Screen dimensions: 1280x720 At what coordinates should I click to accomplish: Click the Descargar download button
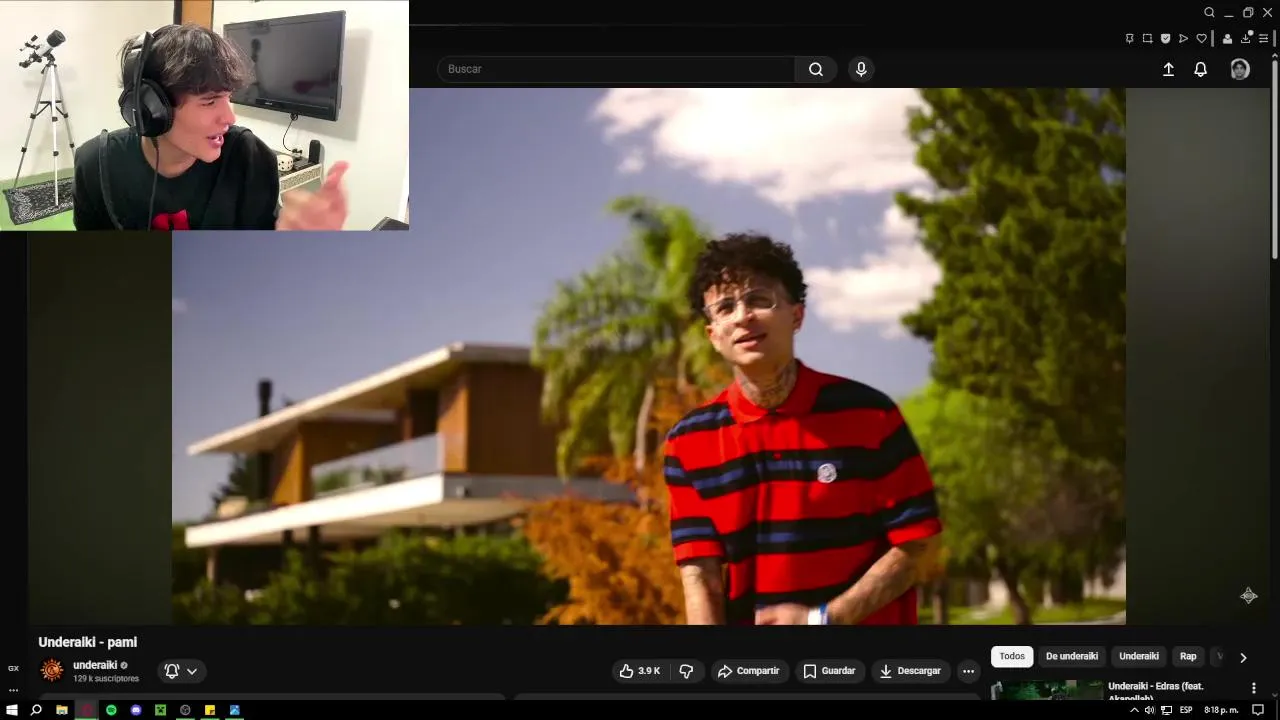(910, 671)
